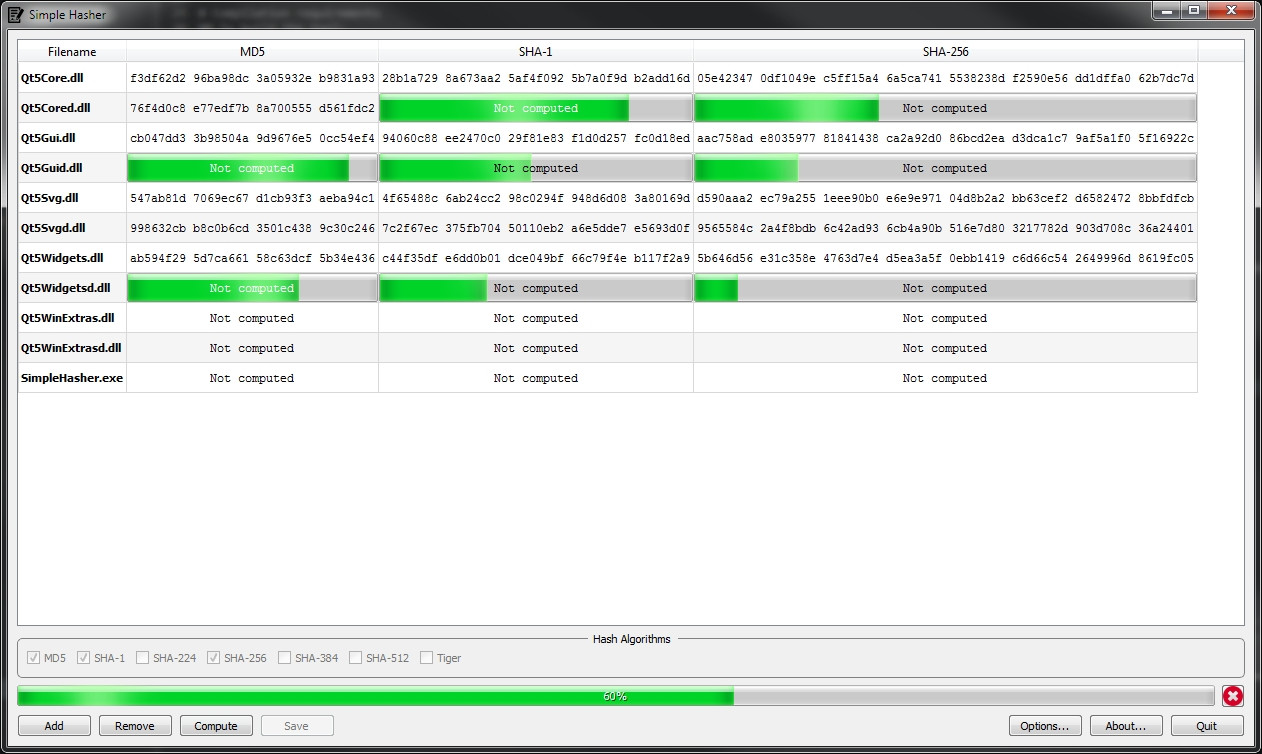The image size is (1262, 754).
Task: Open the Options dialog
Action: (1045, 726)
